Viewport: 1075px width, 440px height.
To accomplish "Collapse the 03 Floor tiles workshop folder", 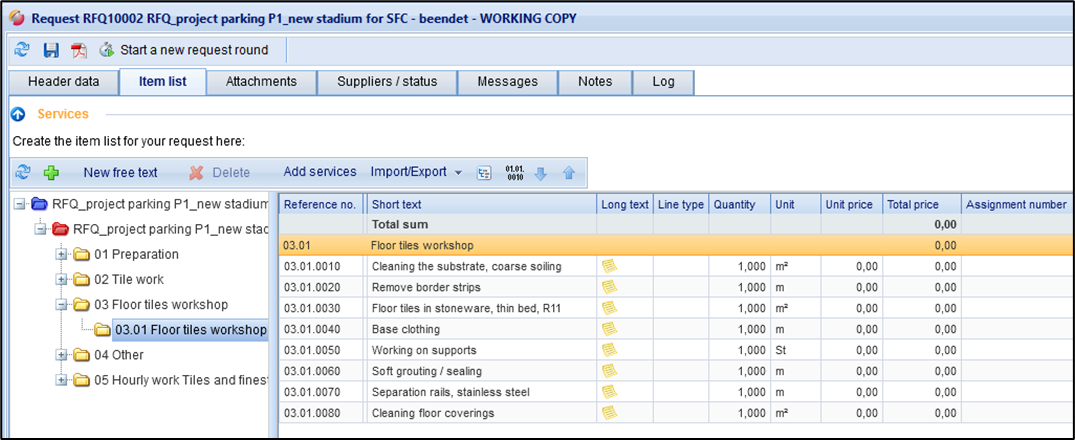I will pyautogui.click(x=62, y=304).
